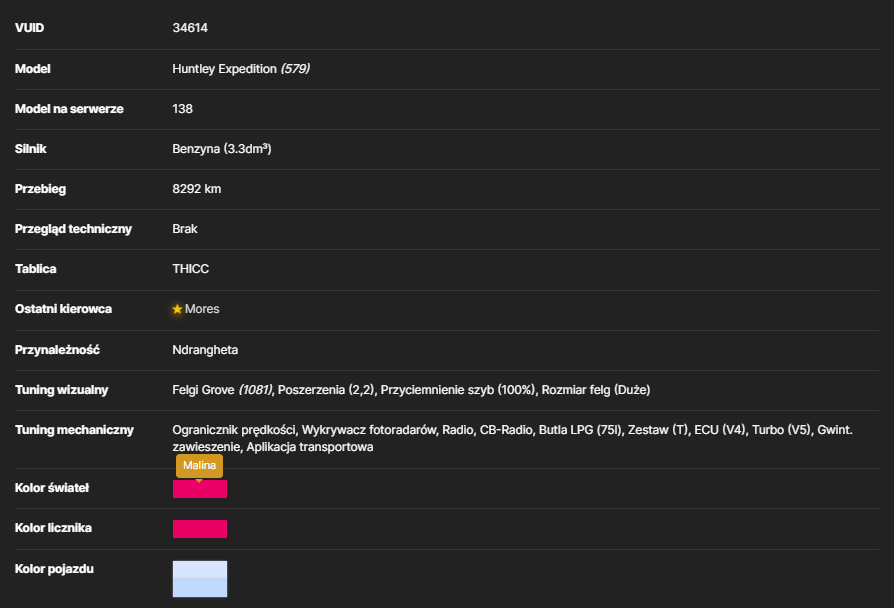The height and width of the screenshot is (608, 894).
Task: Click the Przebieg row label
Action: (x=40, y=189)
